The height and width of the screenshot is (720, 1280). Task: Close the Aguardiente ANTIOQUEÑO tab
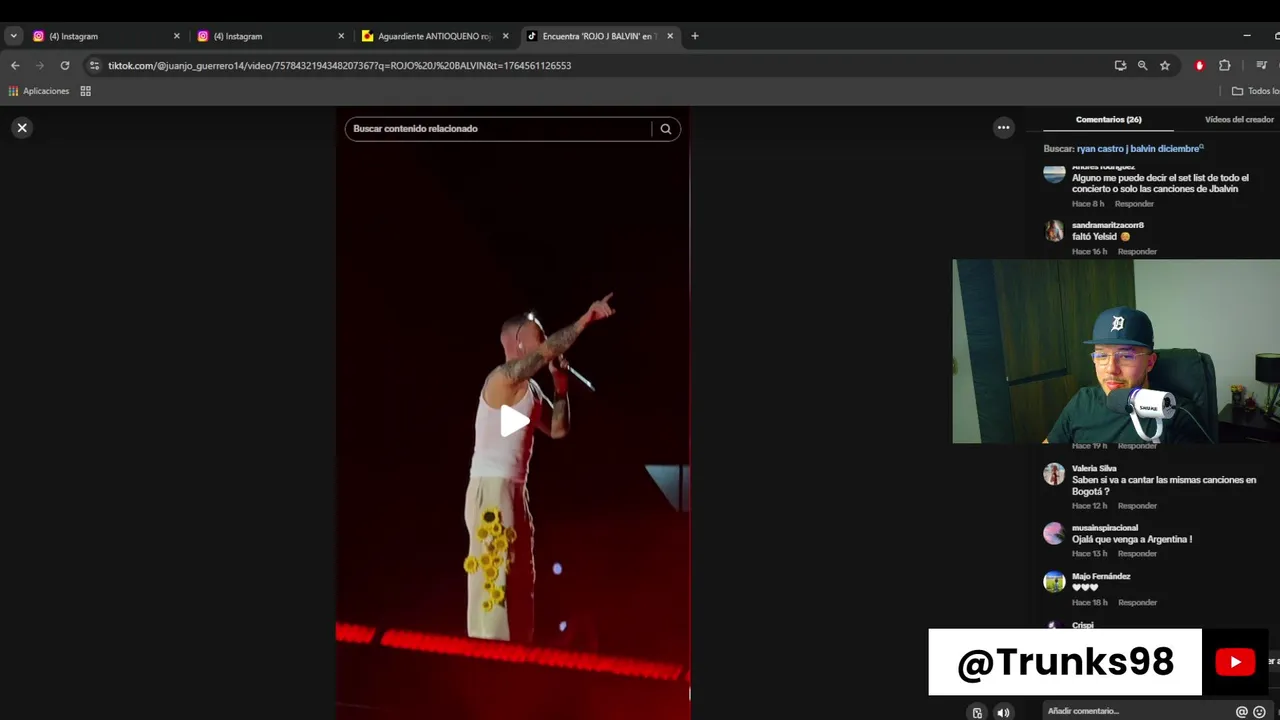coord(505,36)
